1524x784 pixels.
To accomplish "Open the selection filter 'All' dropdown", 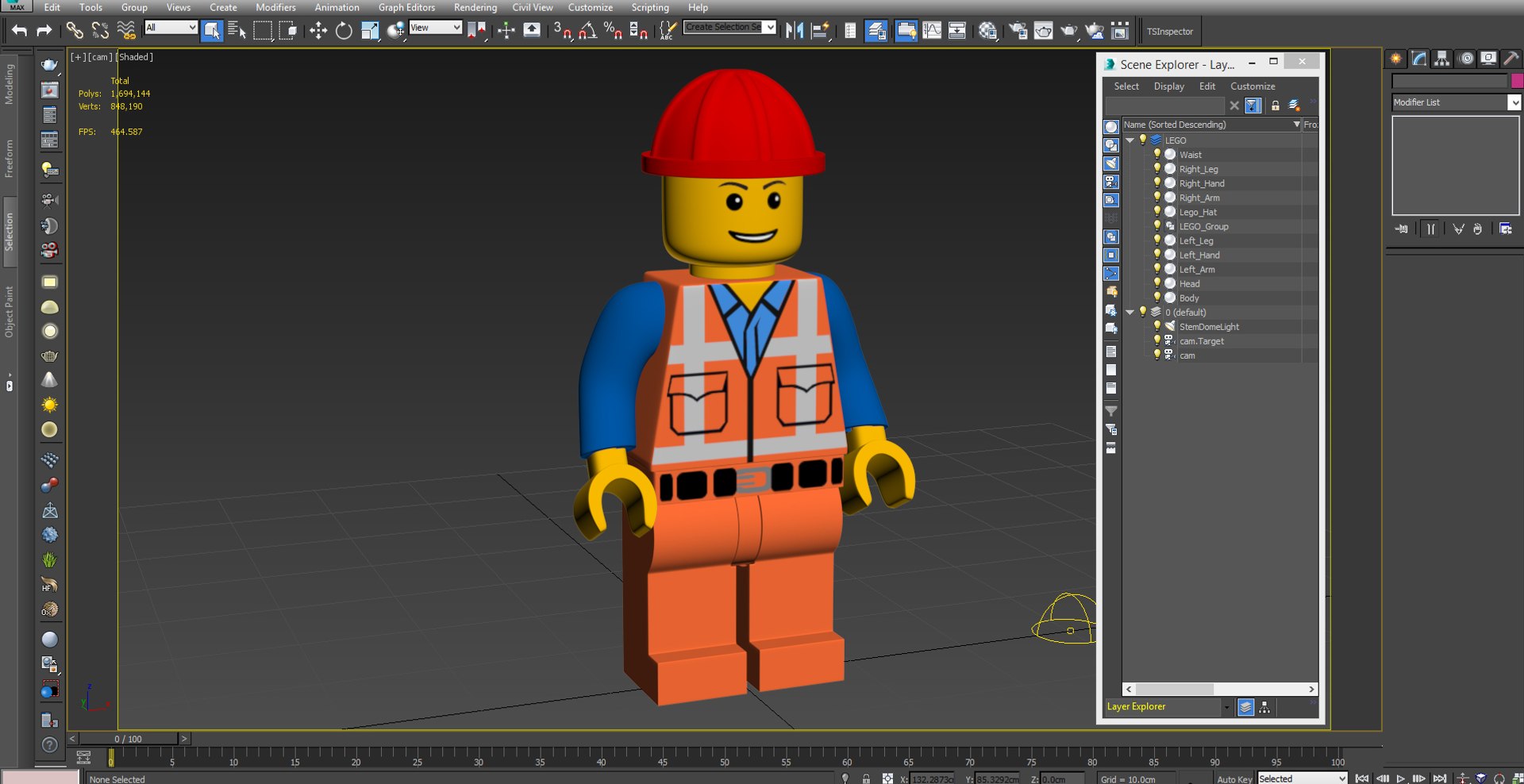I will coord(171,28).
